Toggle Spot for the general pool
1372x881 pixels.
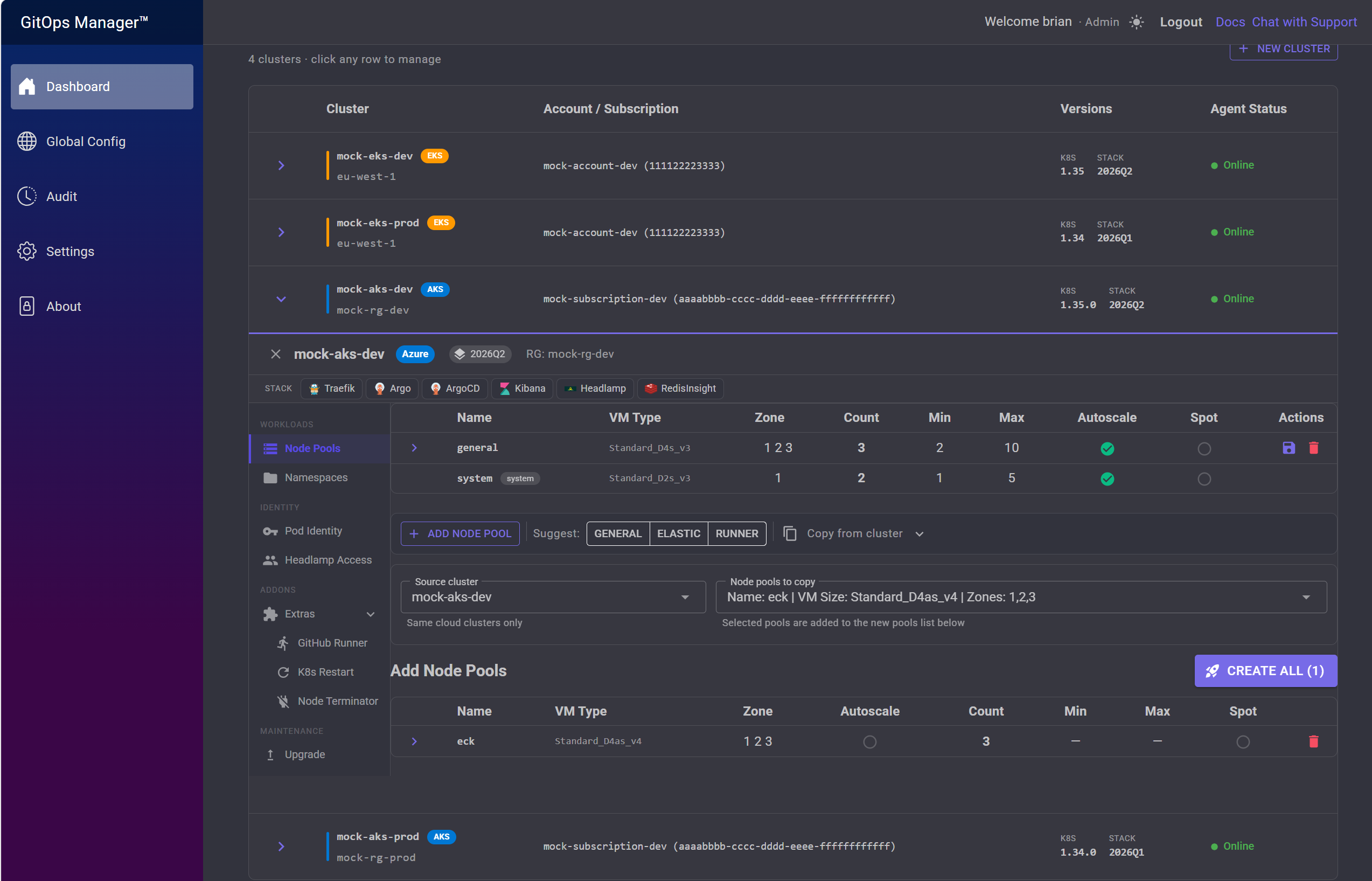pos(1204,448)
